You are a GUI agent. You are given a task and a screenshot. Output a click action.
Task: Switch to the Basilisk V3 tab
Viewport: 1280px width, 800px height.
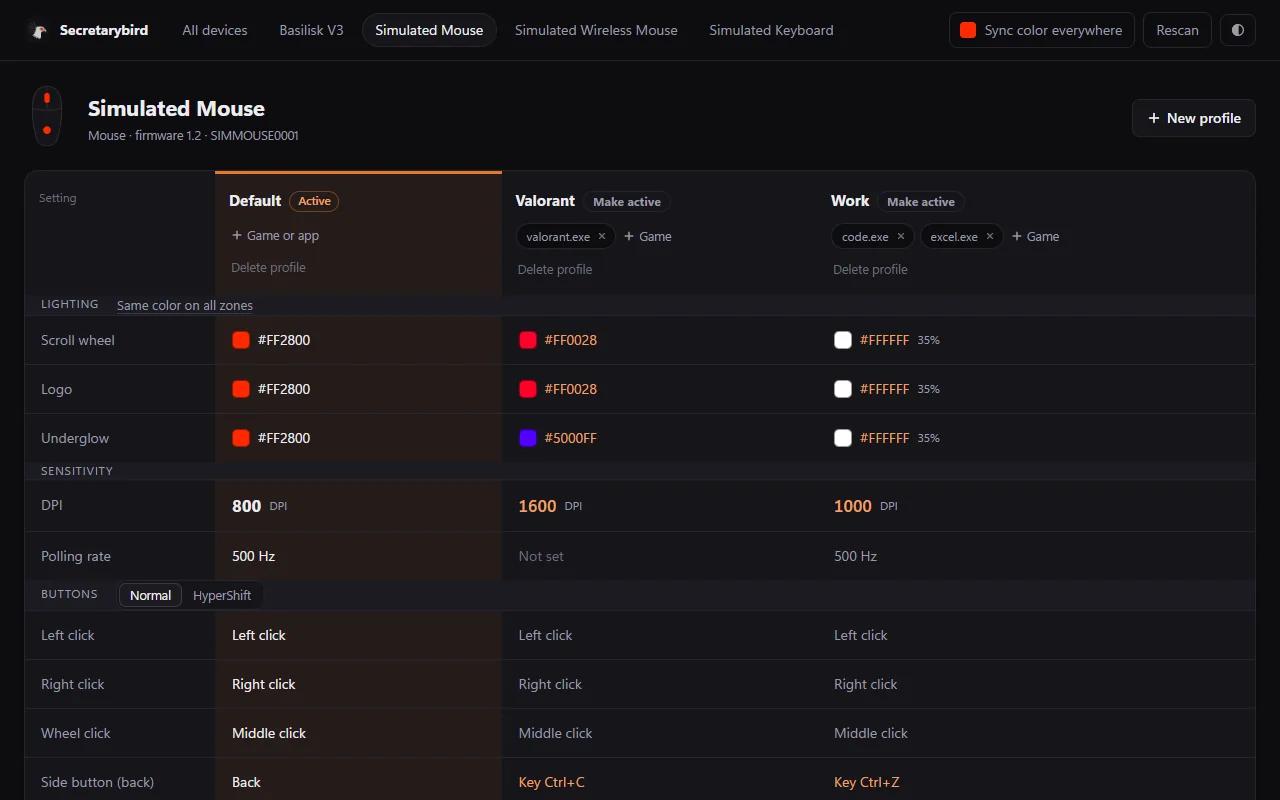[311, 30]
